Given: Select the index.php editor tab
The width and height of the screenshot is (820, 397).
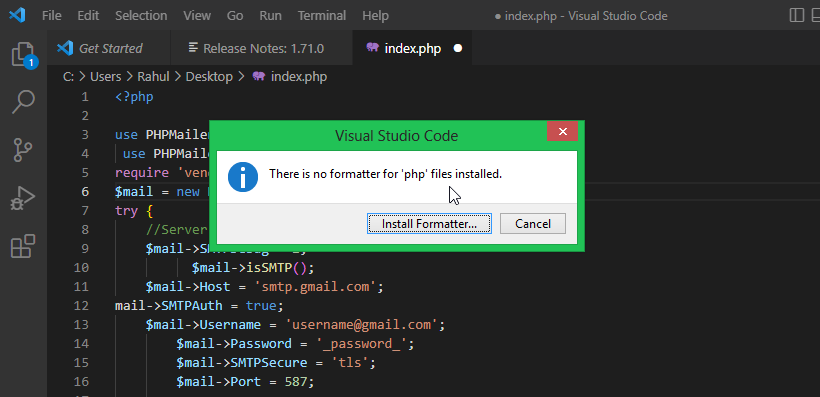Looking at the screenshot, I should click(413, 49).
